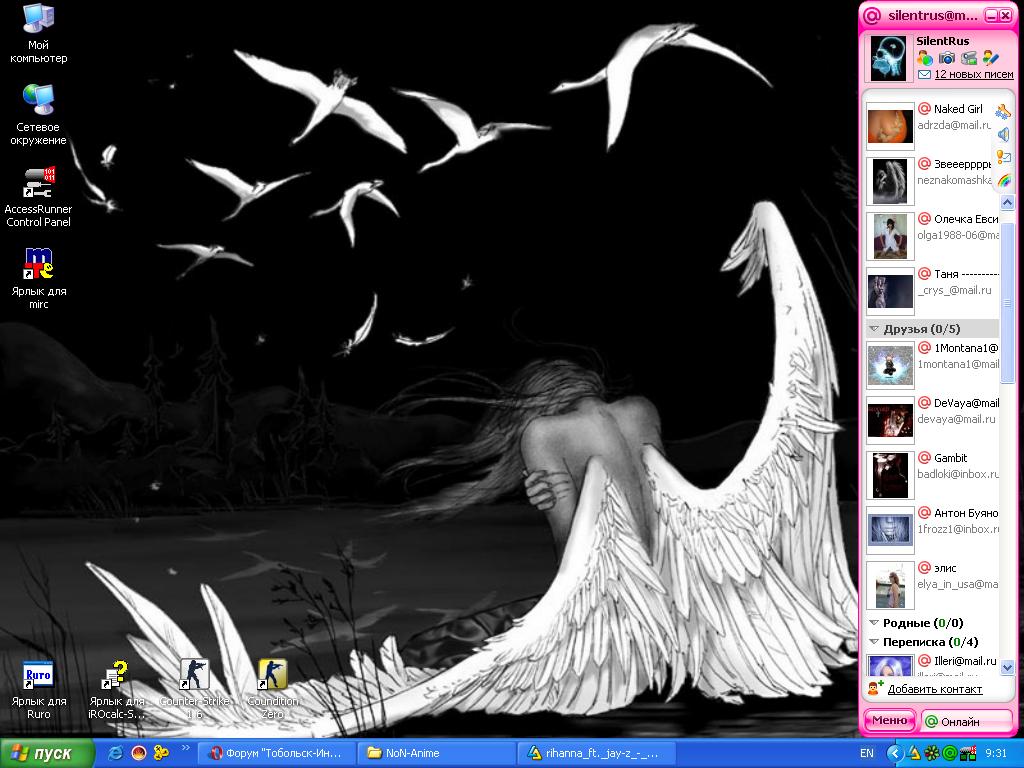This screenshot has width=1024, height=768.
Task: Open the пуск Start button
Action: coord(46,754)
